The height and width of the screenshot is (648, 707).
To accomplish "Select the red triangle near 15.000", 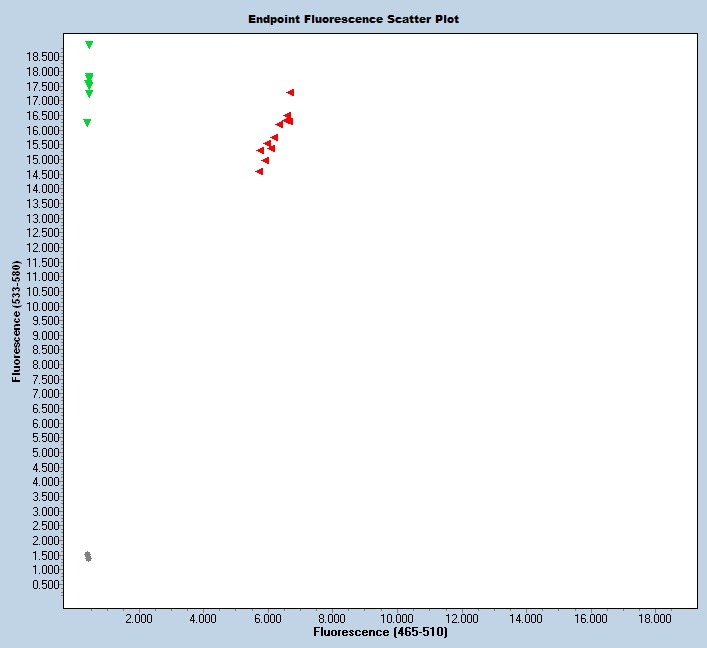I will click(x=265, y=161).
